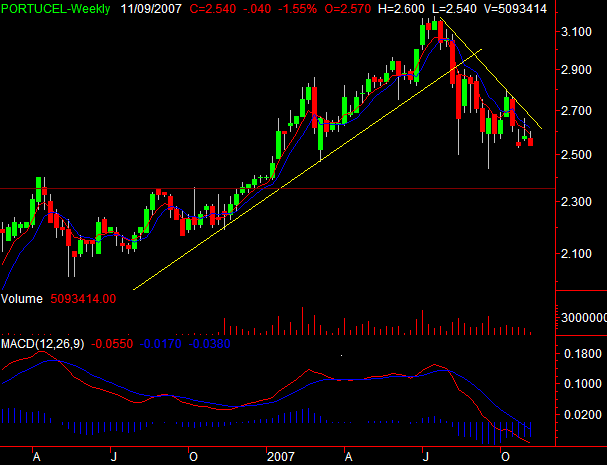Click the 2.900 price axis label
The image size is (607, 465).
(x=576, y=70)
